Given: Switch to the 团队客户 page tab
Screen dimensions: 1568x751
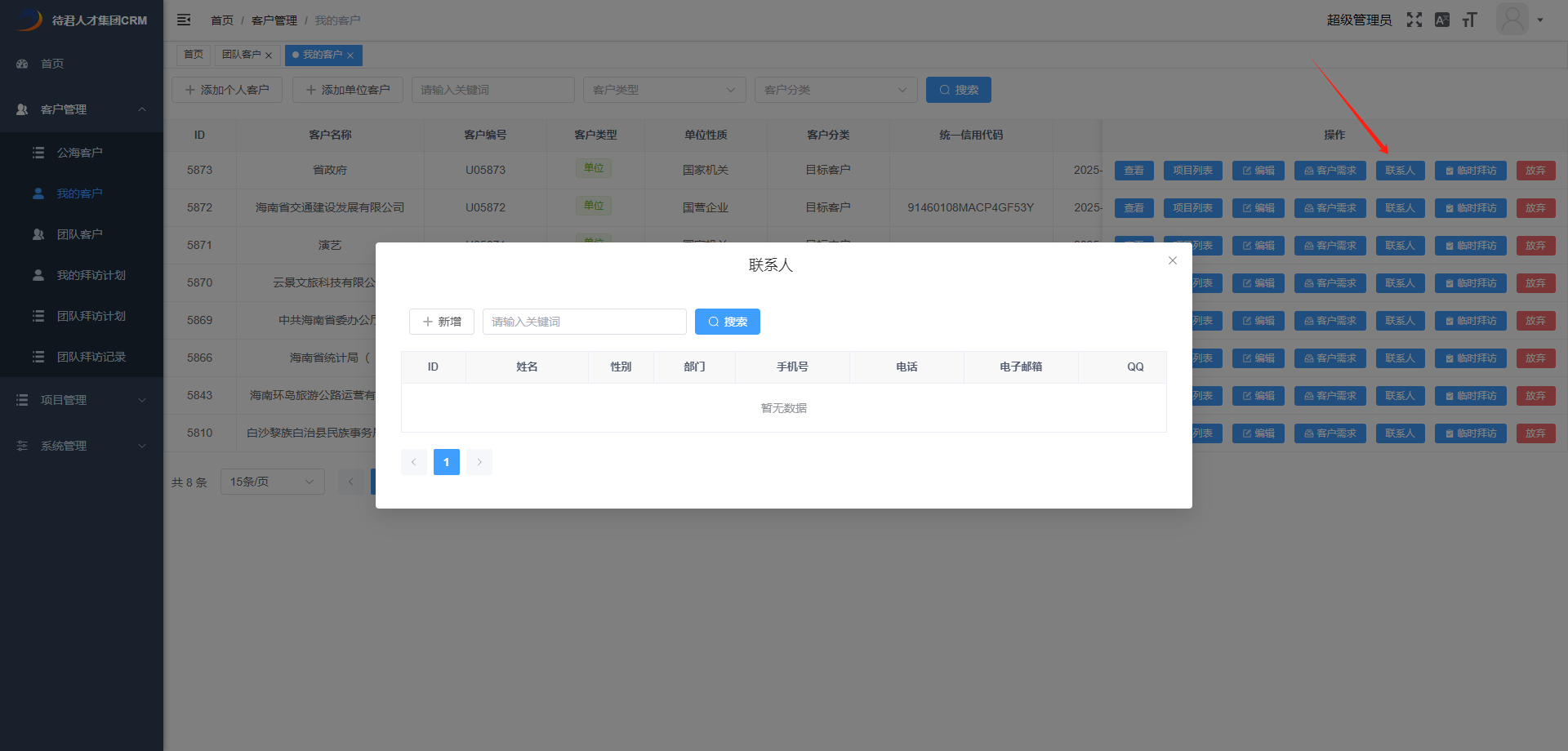Looking at the screenshot, I should 241,55.
